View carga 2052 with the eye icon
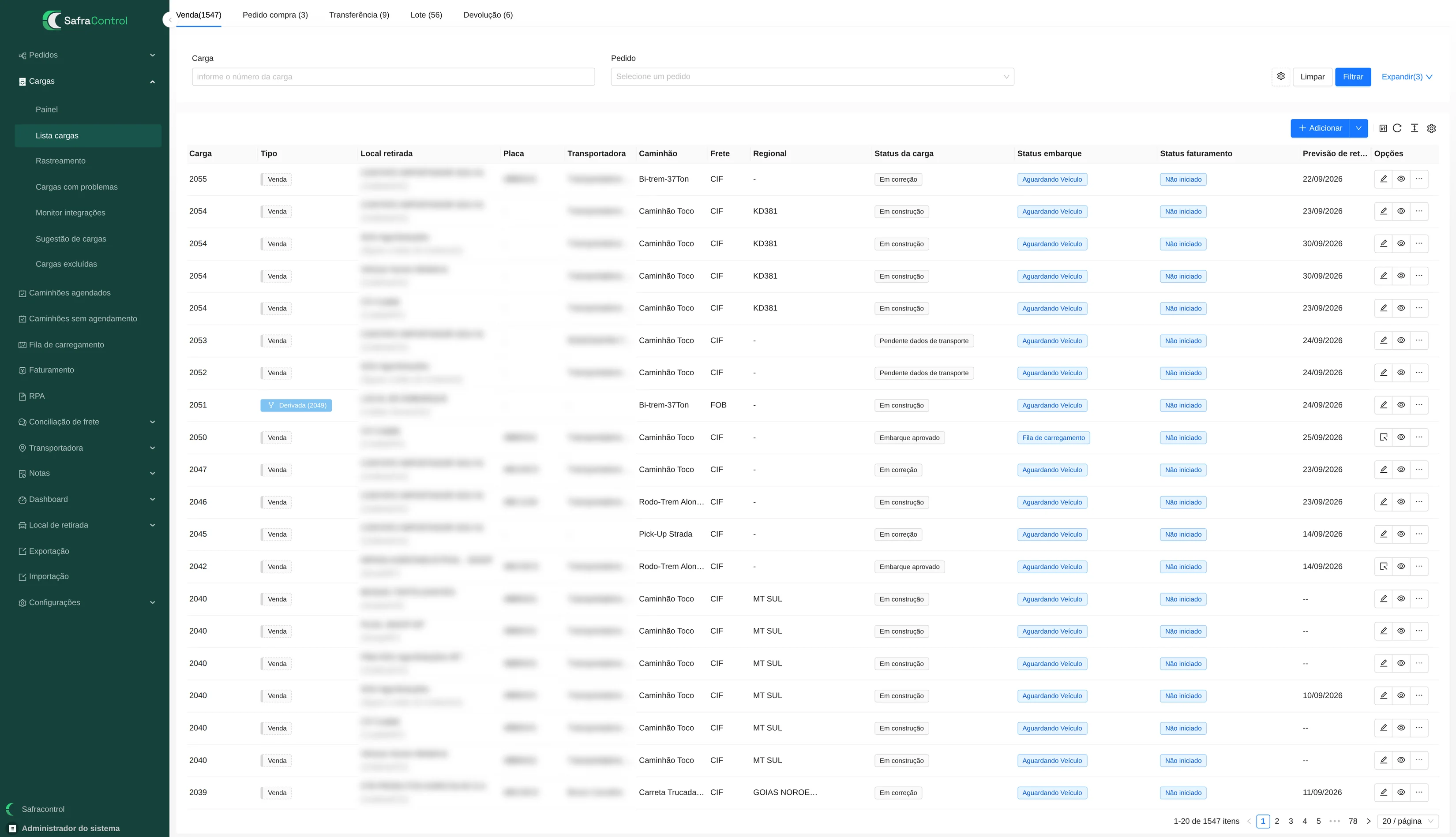 (1401, 373)
